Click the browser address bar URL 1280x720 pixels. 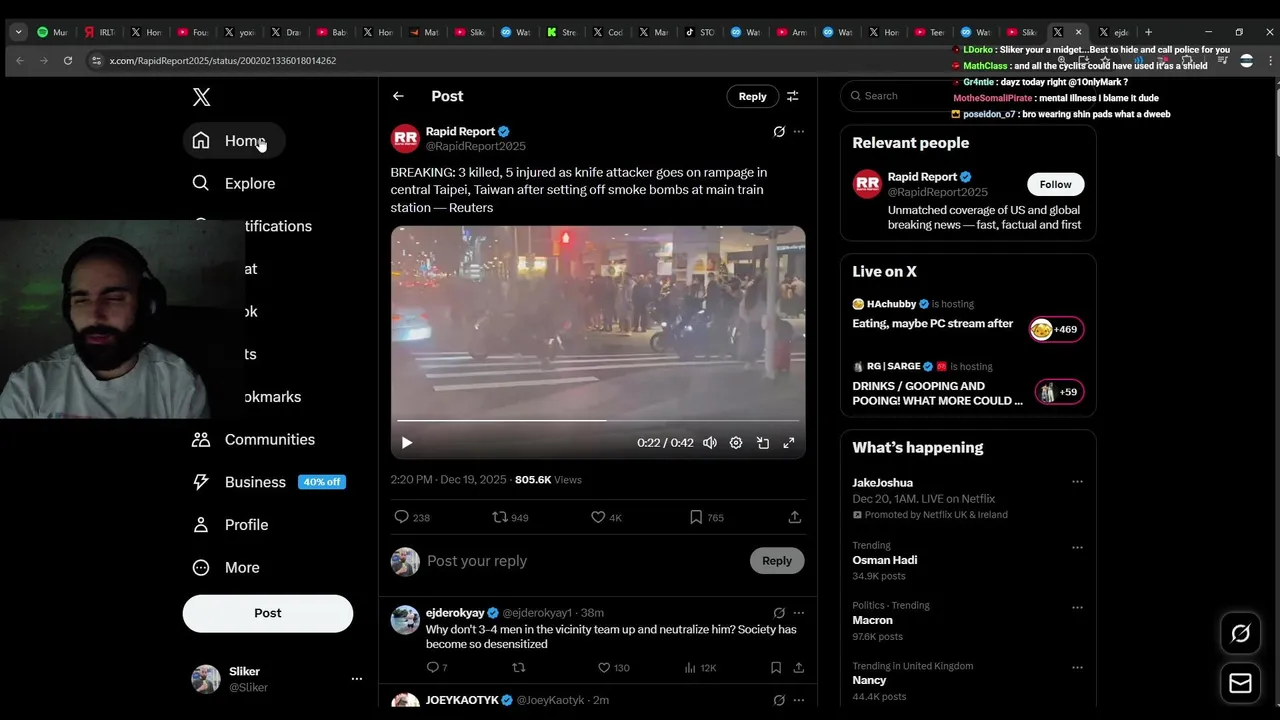tap(223, 61)
